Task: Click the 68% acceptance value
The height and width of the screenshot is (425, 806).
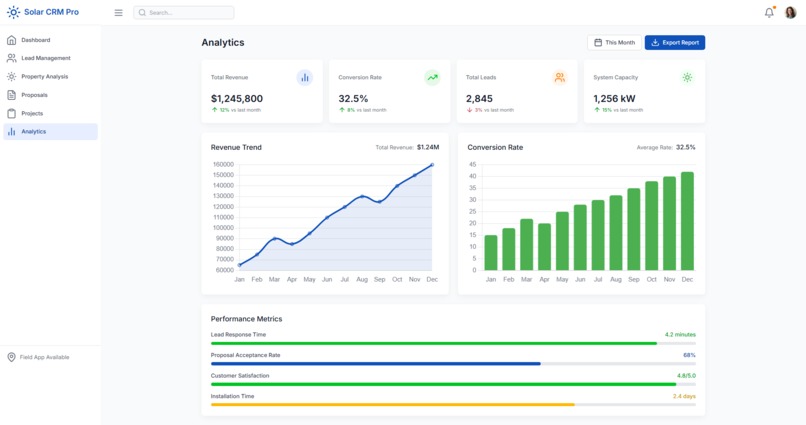Action: pos(689,355)
